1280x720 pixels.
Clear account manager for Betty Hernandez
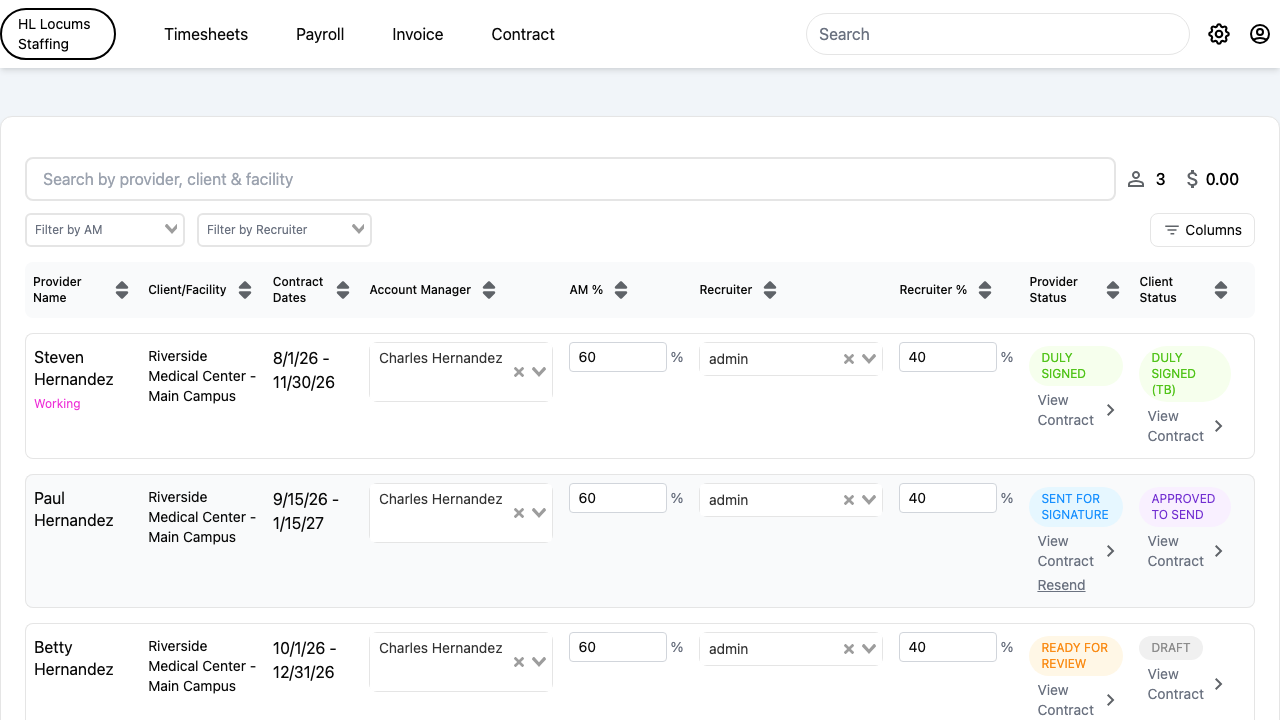point(519,662)
